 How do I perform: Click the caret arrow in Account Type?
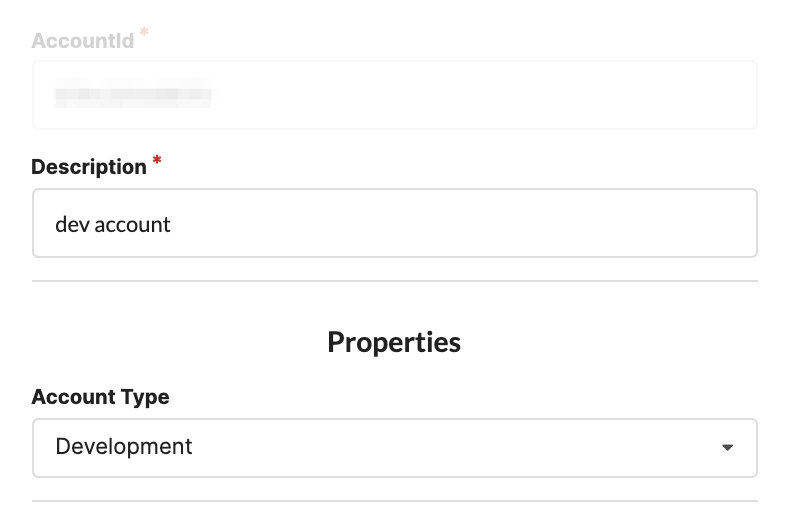click(x=727, y=447)
